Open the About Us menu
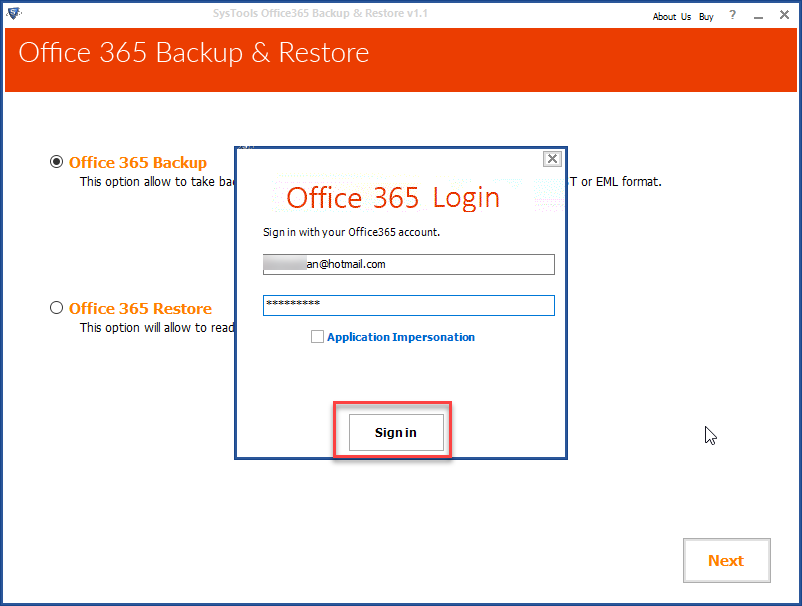 point(671,16)
